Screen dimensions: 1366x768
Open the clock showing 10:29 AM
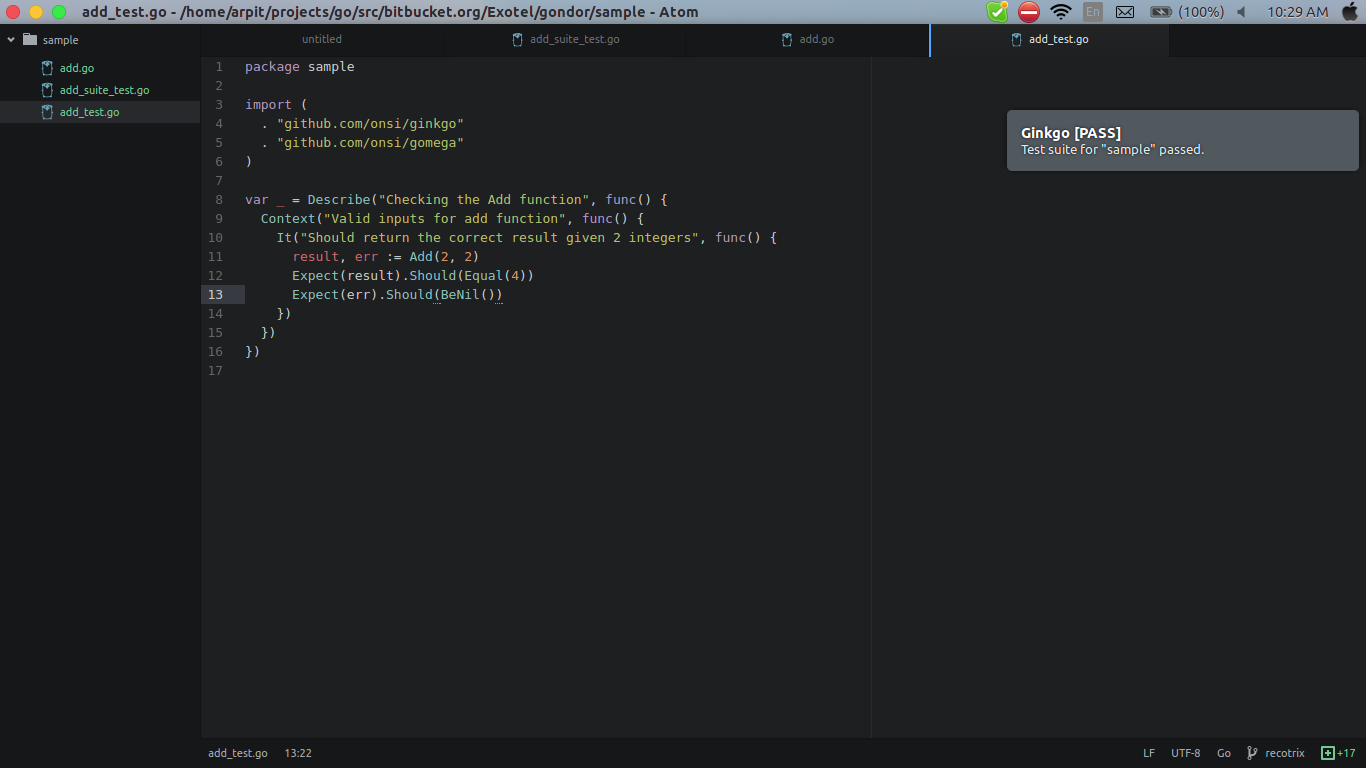1298,12
